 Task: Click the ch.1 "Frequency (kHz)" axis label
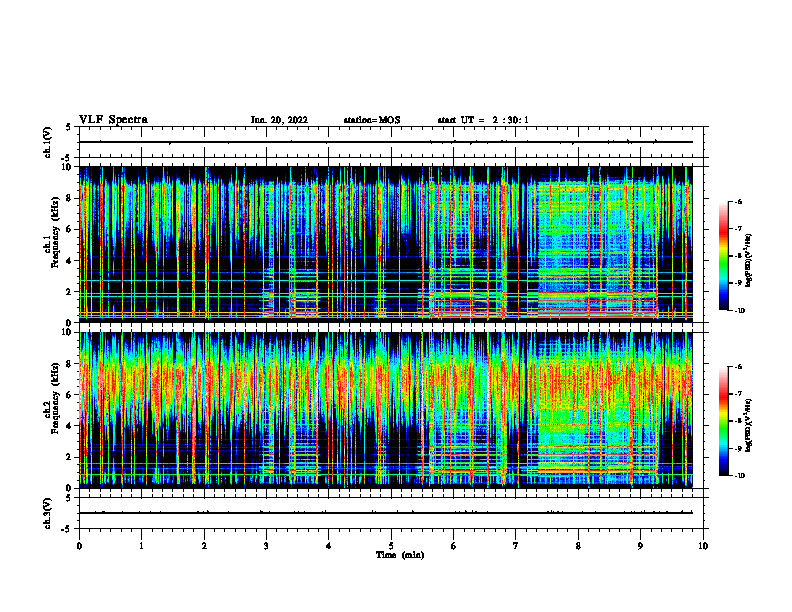click(x=55, y=232)
